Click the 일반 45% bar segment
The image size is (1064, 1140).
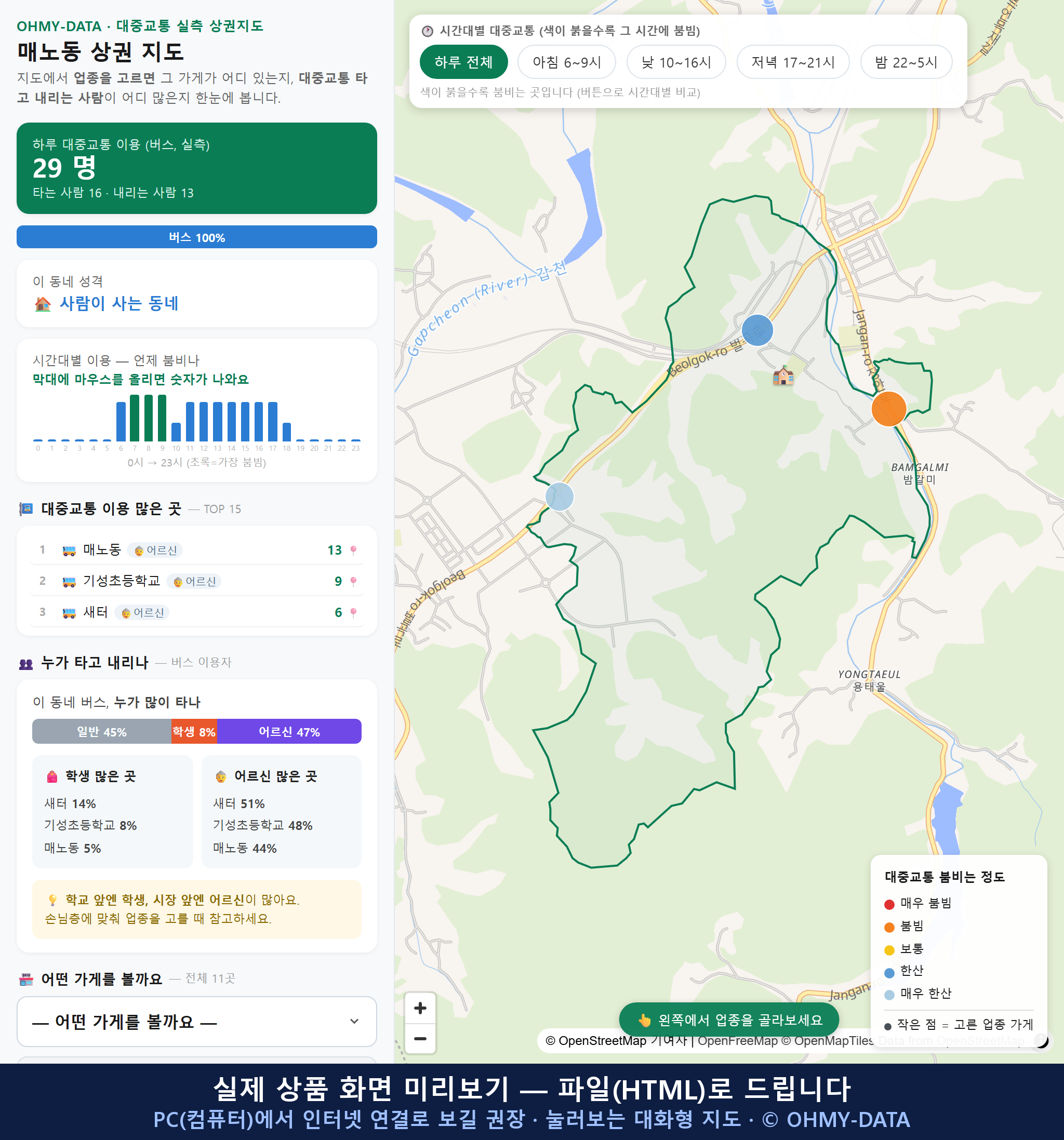point(101,731)
